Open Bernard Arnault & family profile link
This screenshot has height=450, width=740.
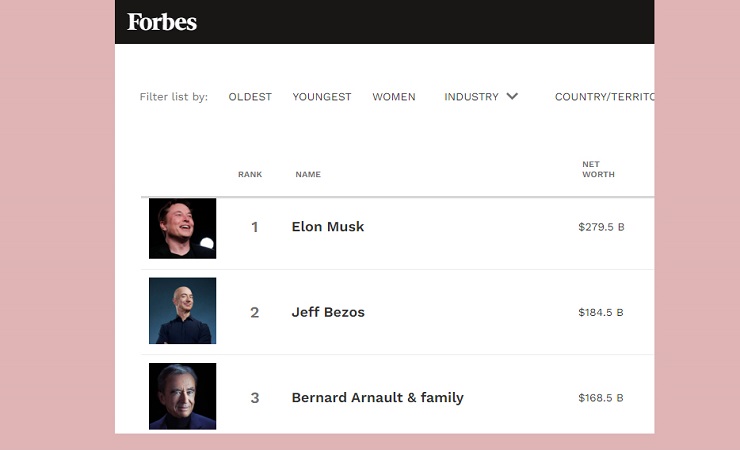[378, 398]
